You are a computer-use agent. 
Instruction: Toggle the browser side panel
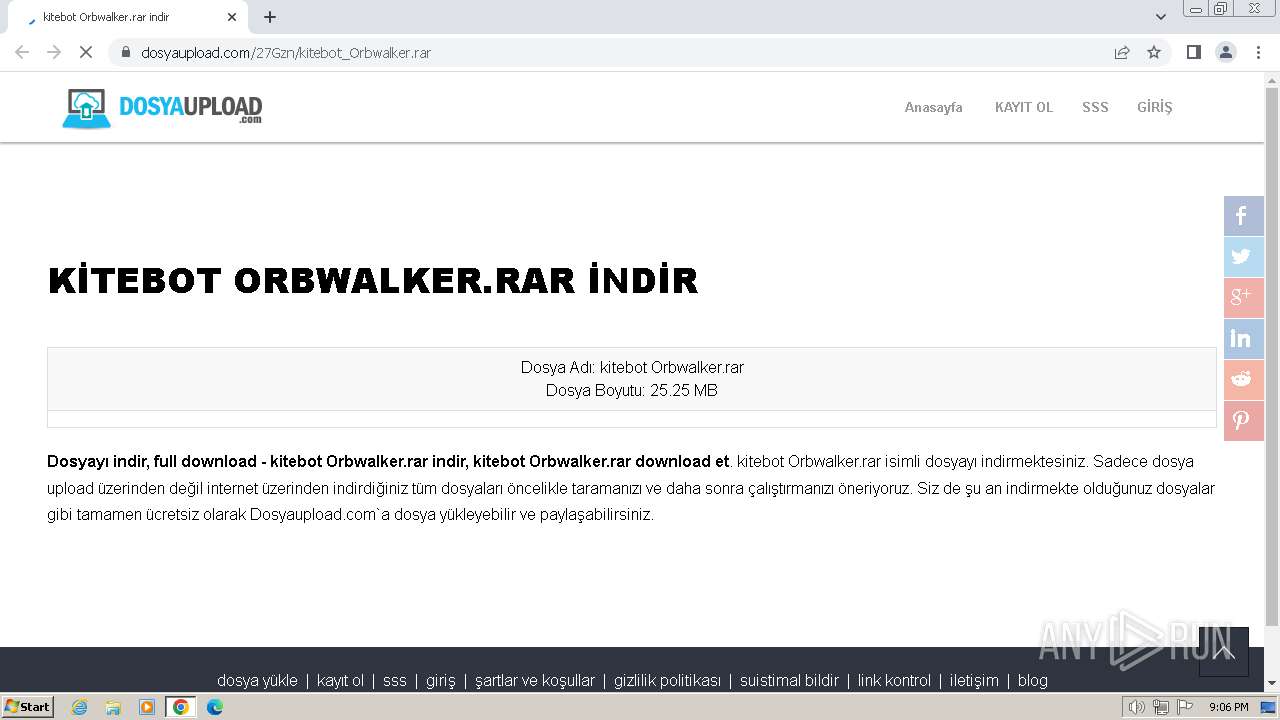pyautogui.click(x=1193, y=52)
